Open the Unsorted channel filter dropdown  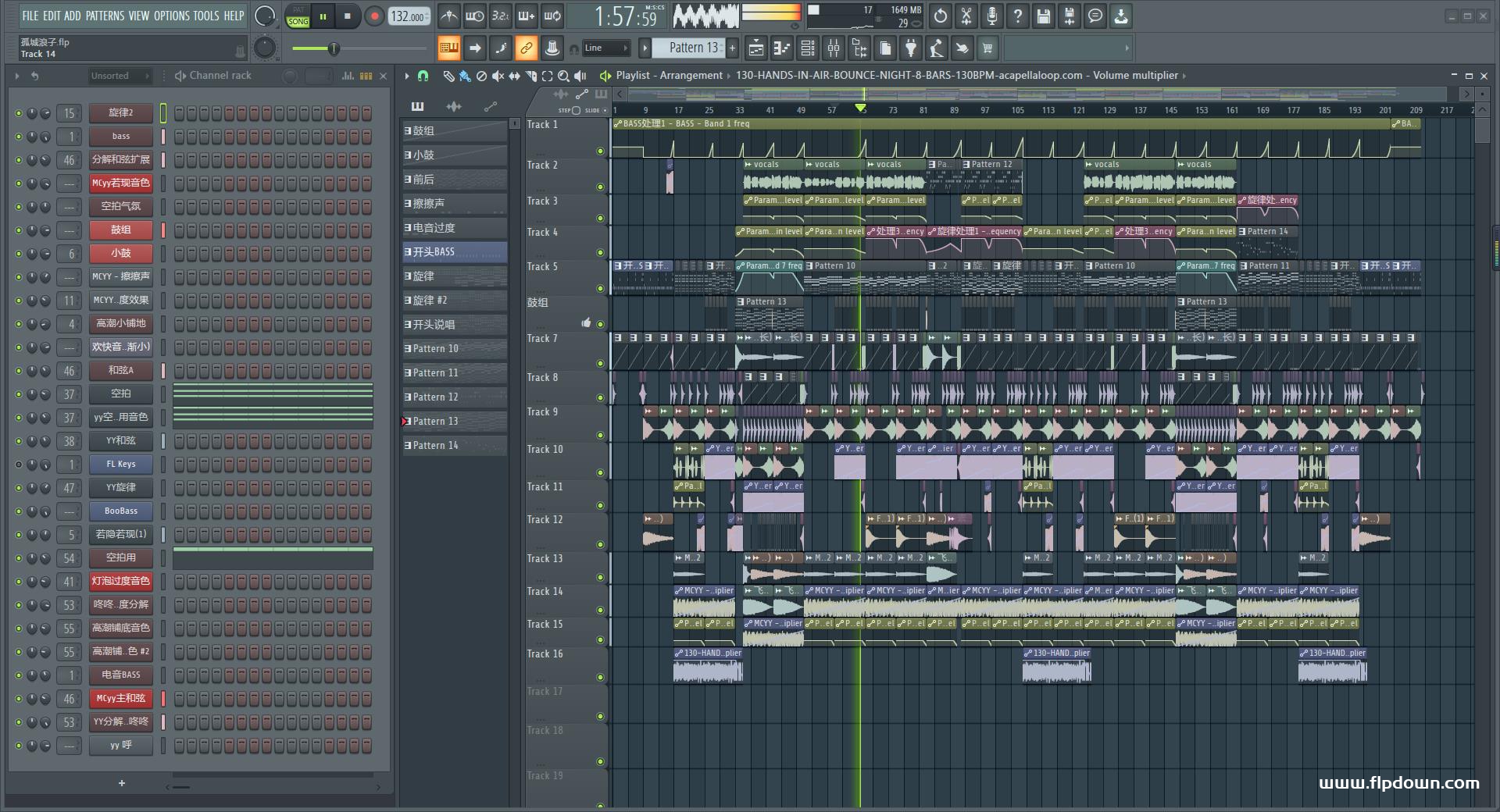(120, 76)
